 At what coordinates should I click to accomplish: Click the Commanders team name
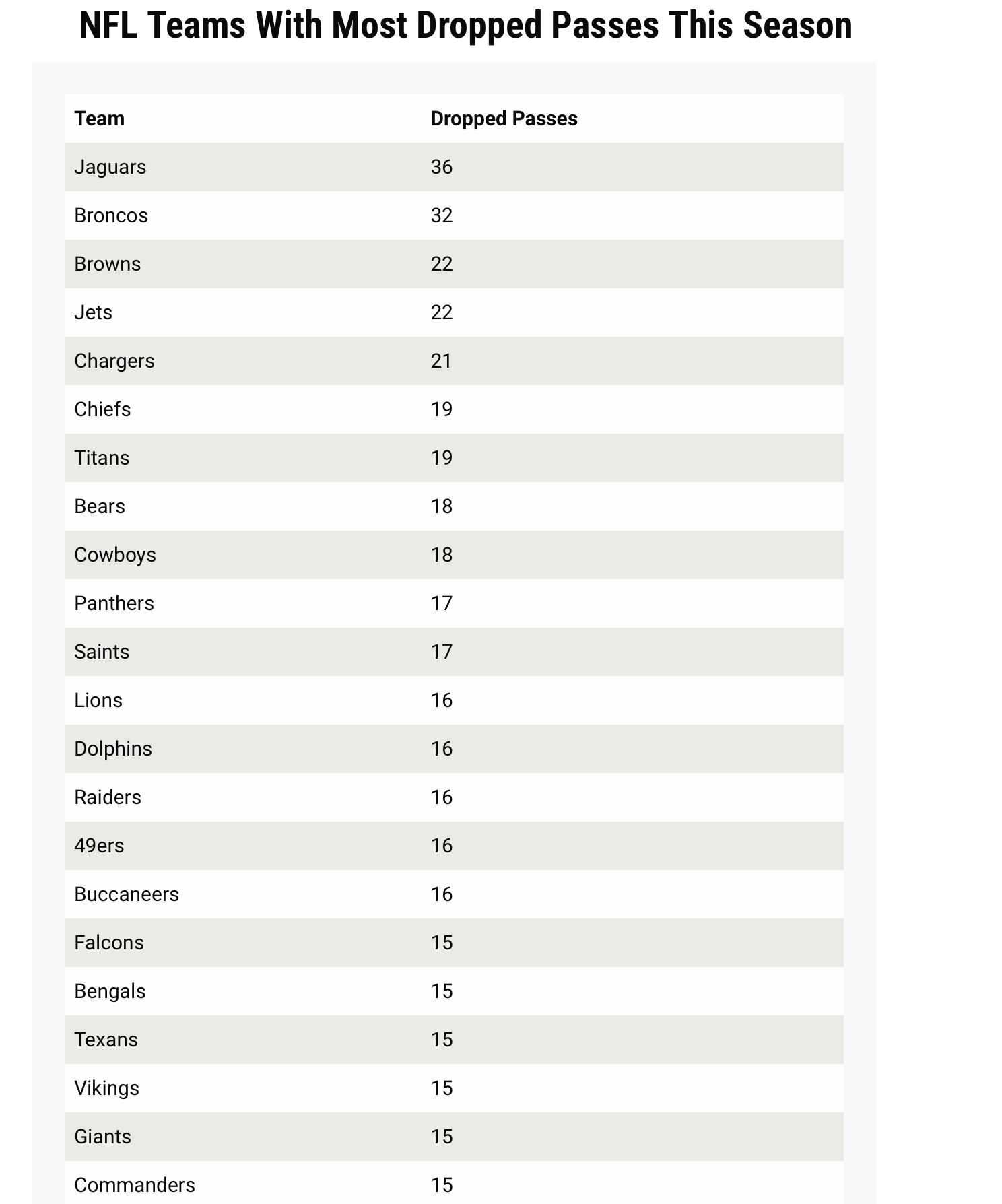tap(135, 1185)
